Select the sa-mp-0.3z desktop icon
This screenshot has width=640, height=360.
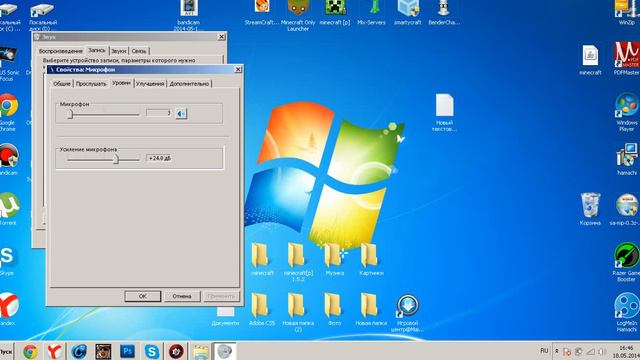[x=627, y=209]
